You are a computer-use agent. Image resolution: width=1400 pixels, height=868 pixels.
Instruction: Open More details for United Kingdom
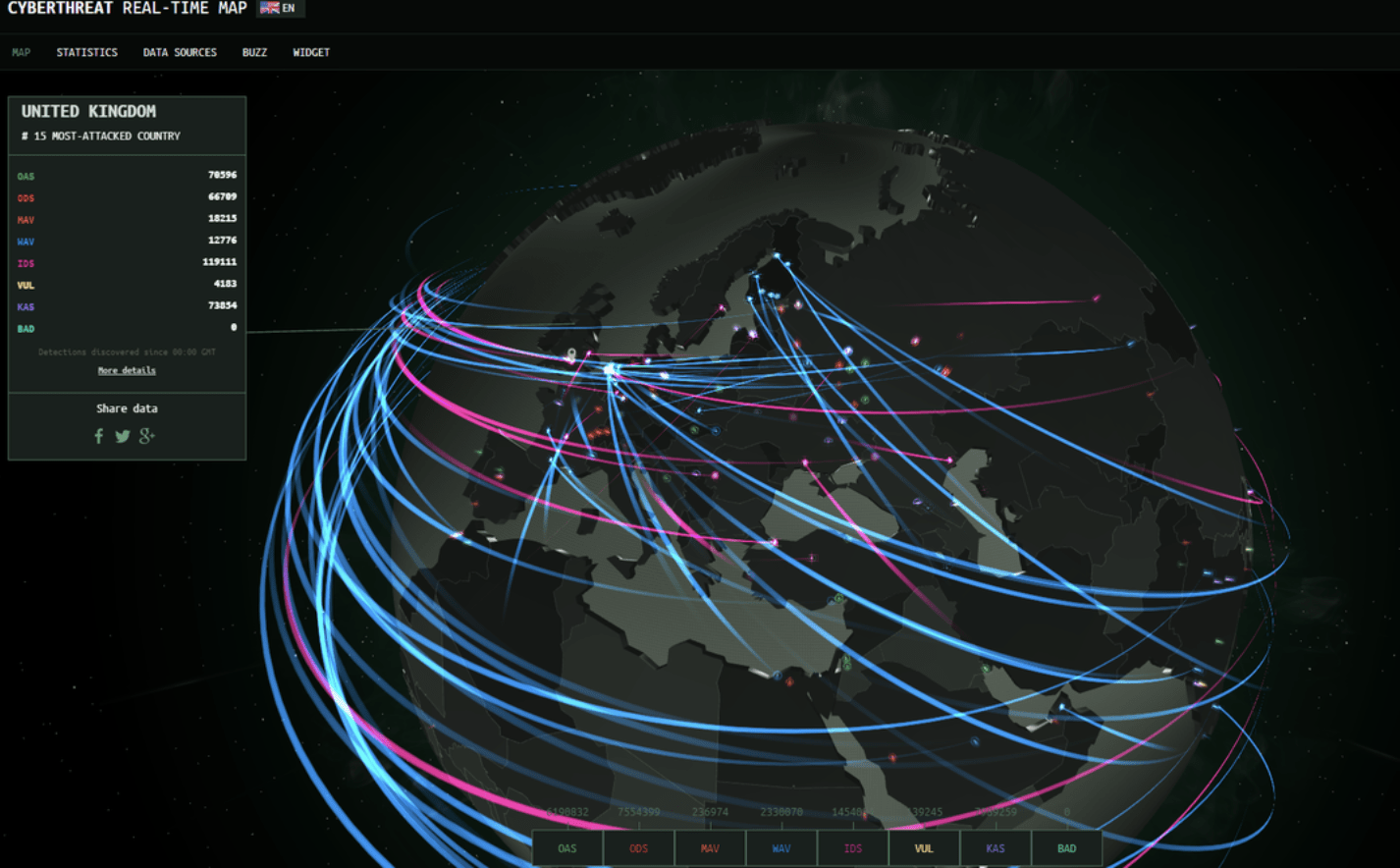(127, 370)
